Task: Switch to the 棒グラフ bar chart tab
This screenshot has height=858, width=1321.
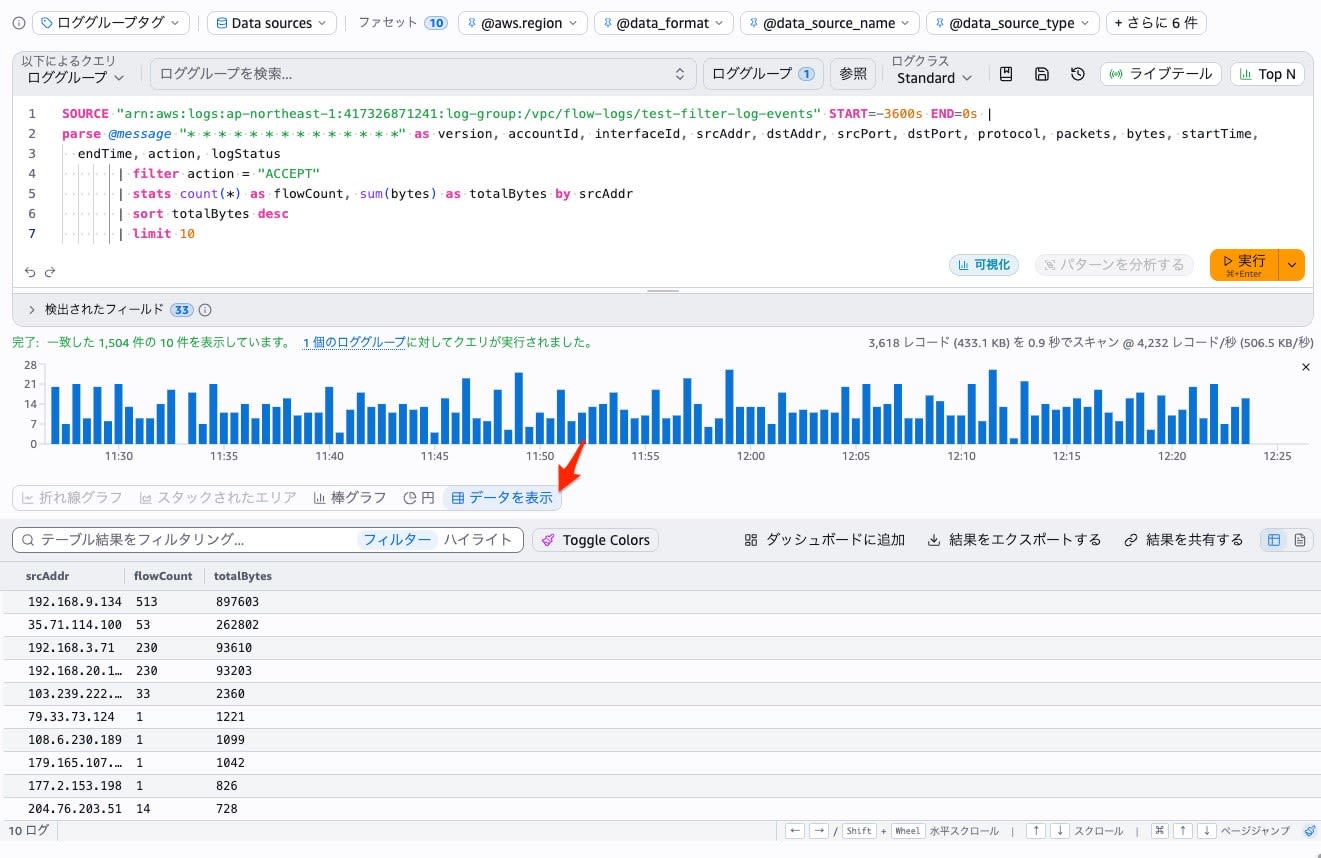Action: 350,498
